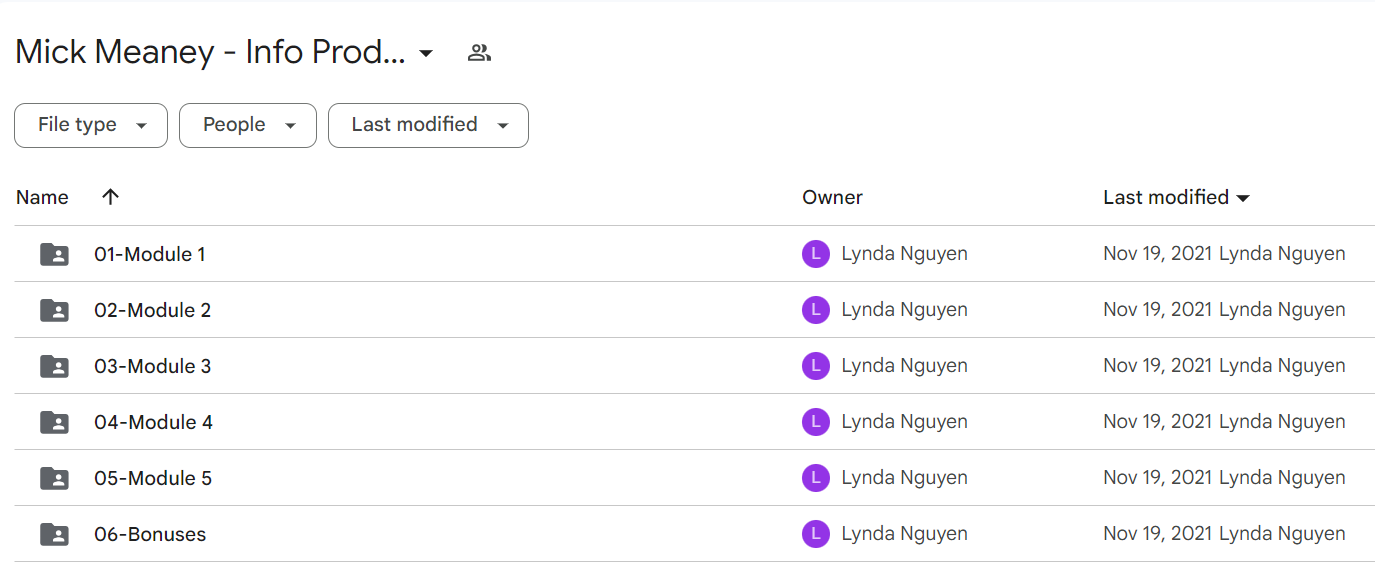Viewport: 1375px width, 587px height.
Task: Open the File type filter dropdown
Action: 91,125
